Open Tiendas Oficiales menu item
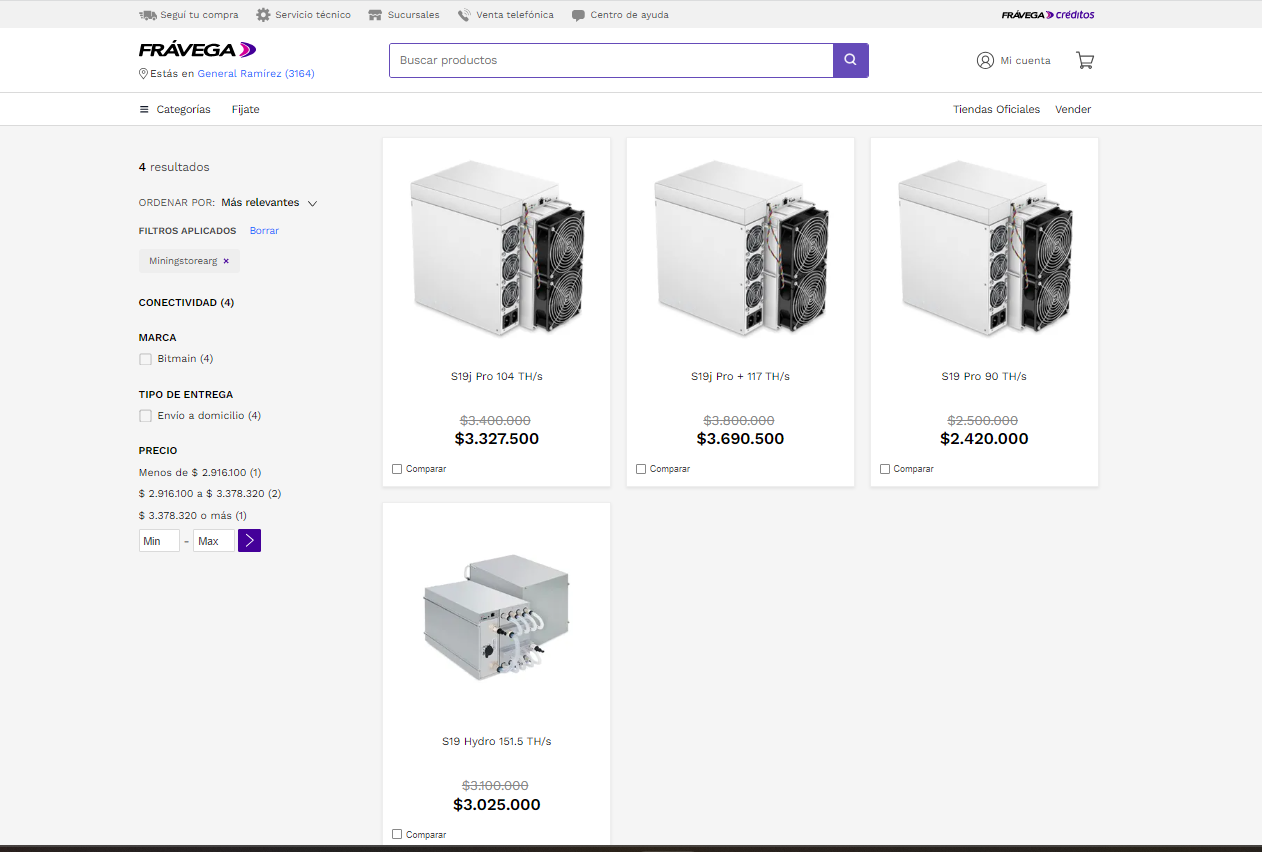The width and height of the screenshot is (1262, 852). (996, 110)
